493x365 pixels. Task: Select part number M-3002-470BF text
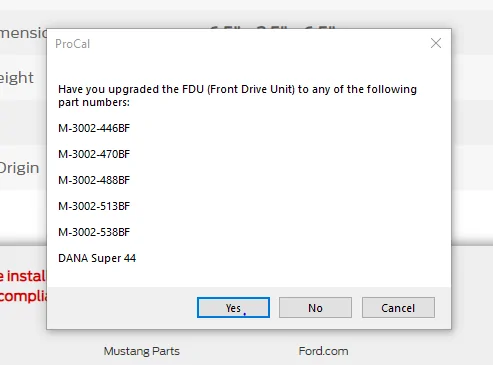click(x=94, y=154)
